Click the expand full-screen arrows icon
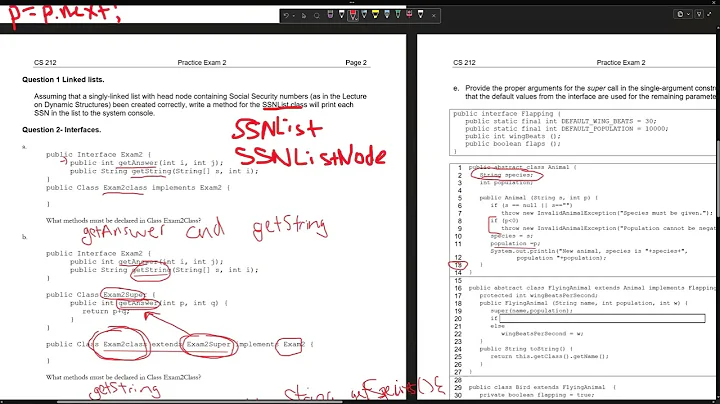 coord(710,14)
